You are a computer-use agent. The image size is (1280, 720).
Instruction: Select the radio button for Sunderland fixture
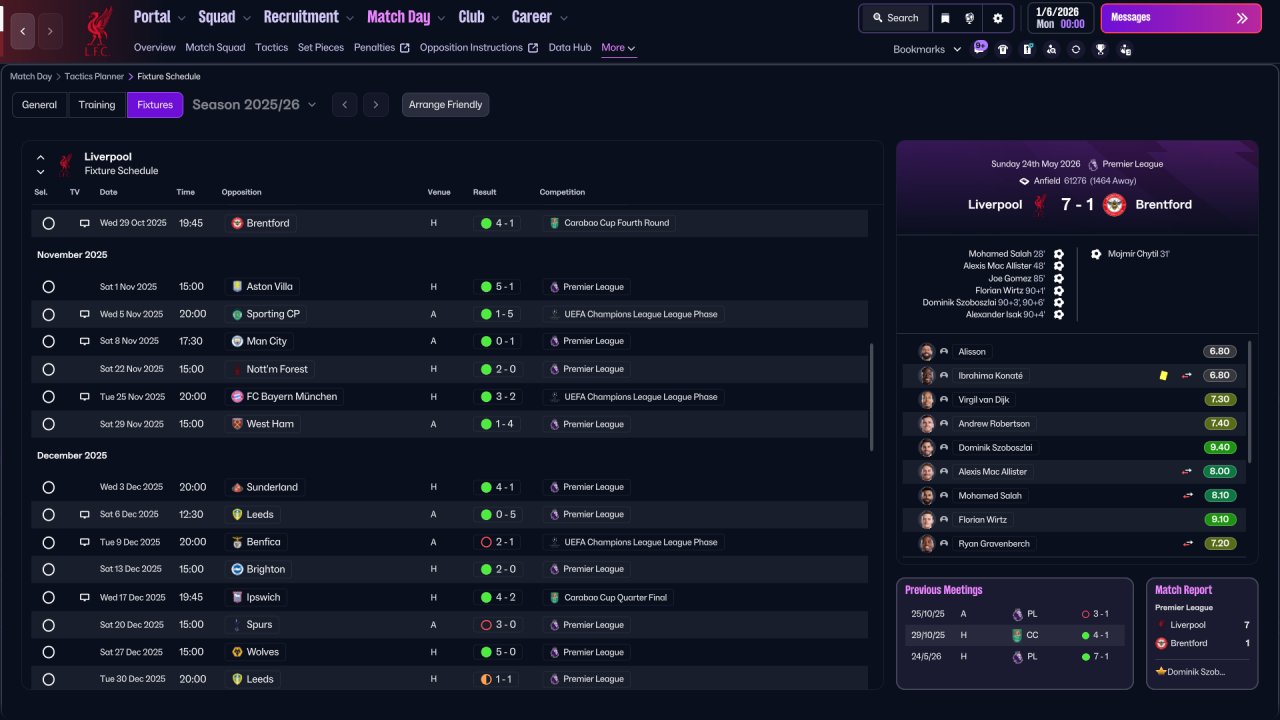(48, 487)
